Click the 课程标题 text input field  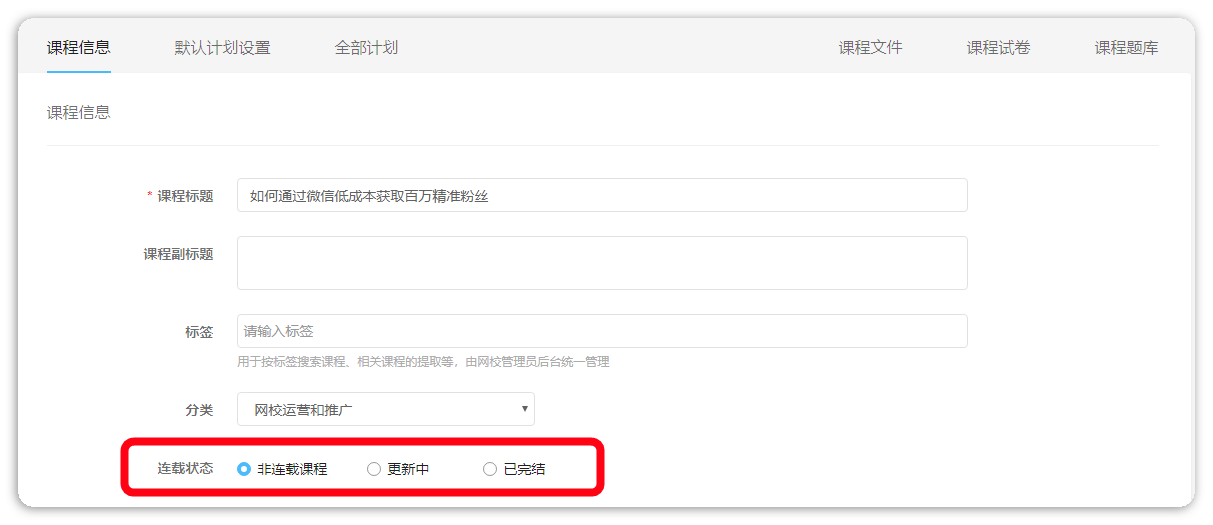click(x=602, y=196)
